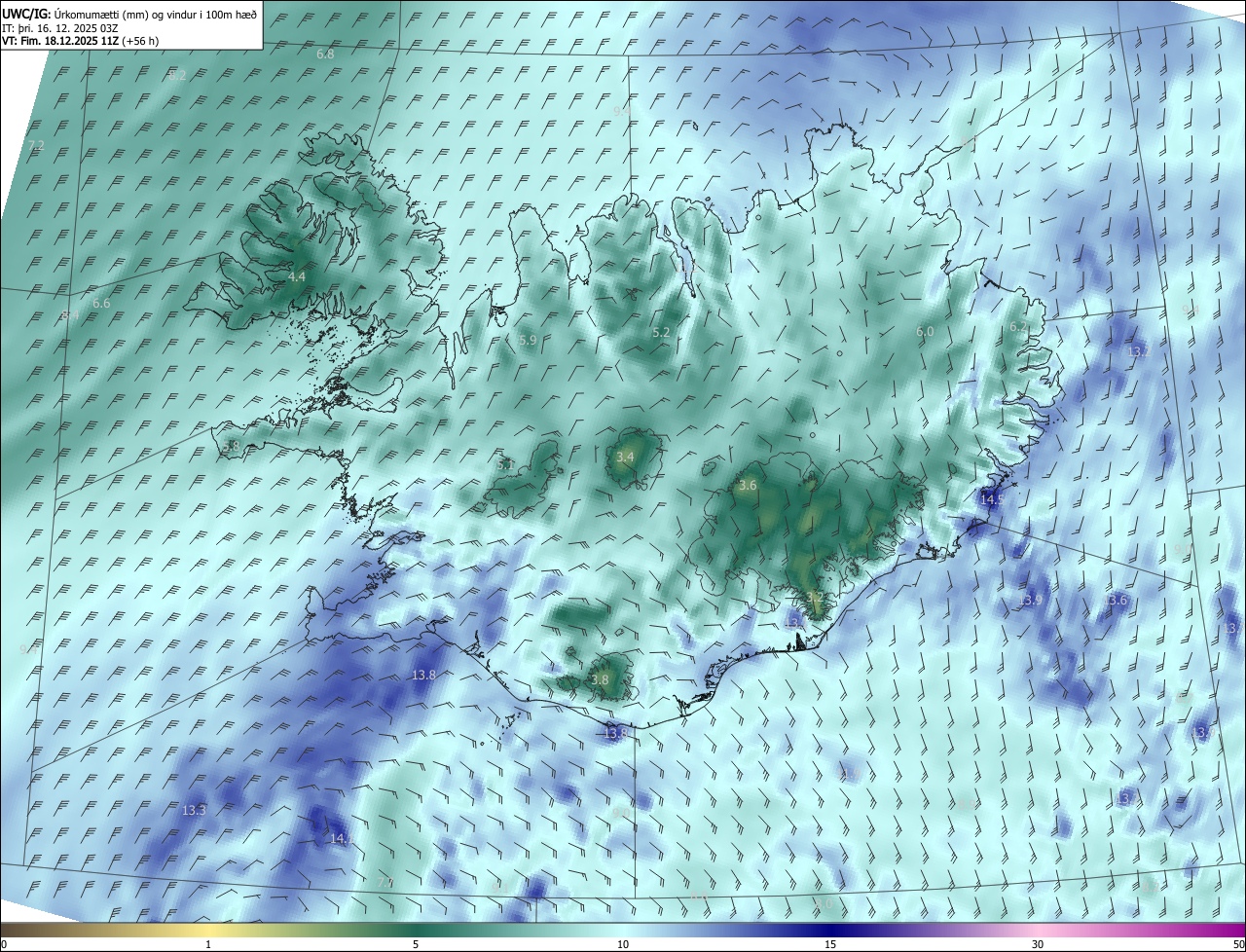Click the 13.3 value in the southwest ocean

click(194, 810)
